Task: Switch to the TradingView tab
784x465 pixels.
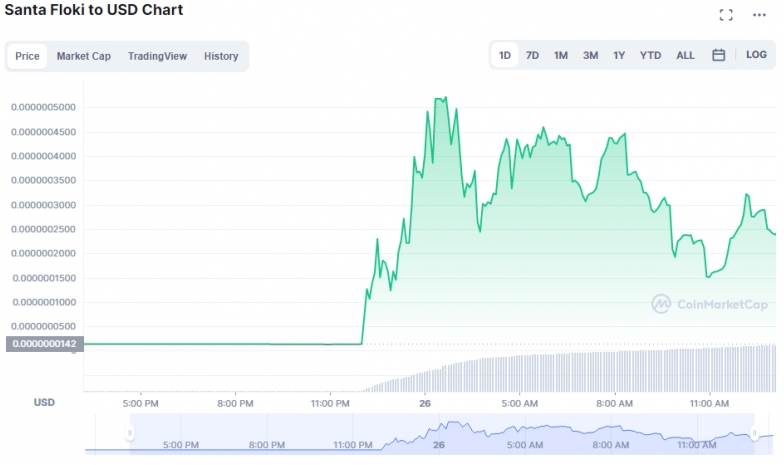Action: tap(157, 56)
